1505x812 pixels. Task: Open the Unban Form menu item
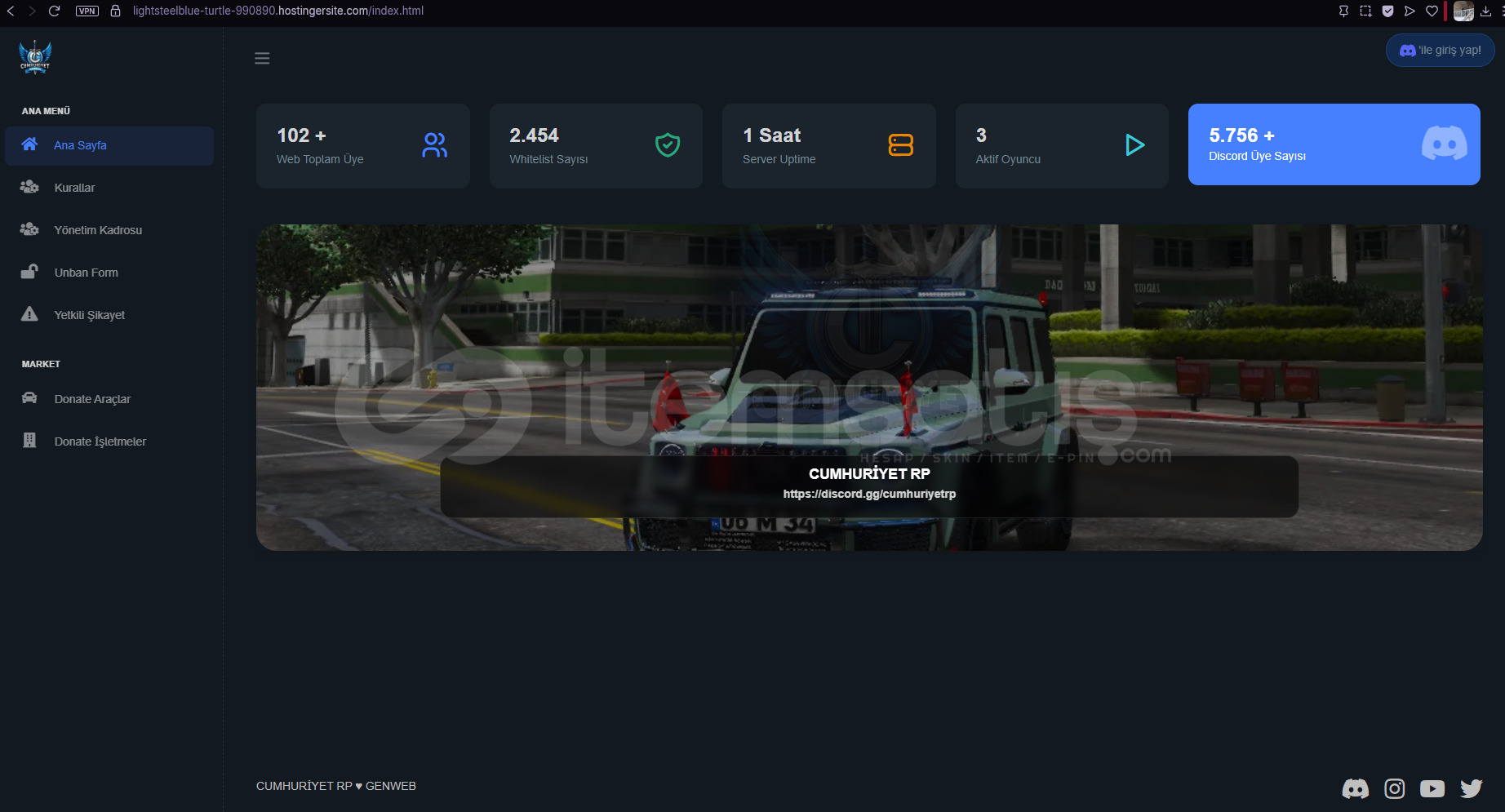pos(86,273)
